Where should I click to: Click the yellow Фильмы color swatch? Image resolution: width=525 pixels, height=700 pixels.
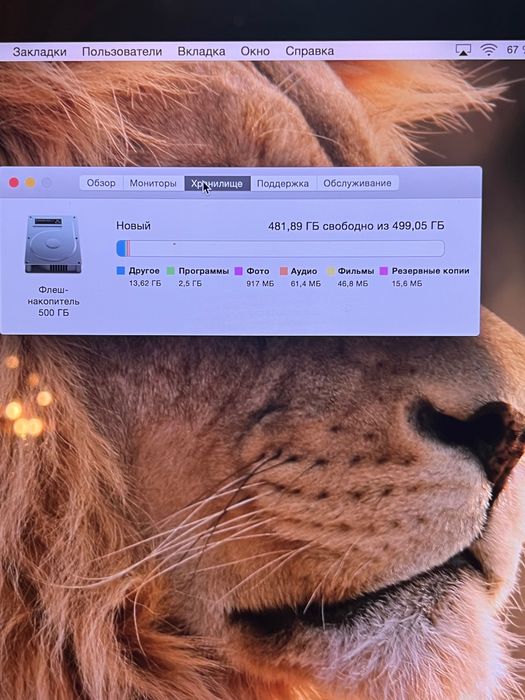coord(330,271)
